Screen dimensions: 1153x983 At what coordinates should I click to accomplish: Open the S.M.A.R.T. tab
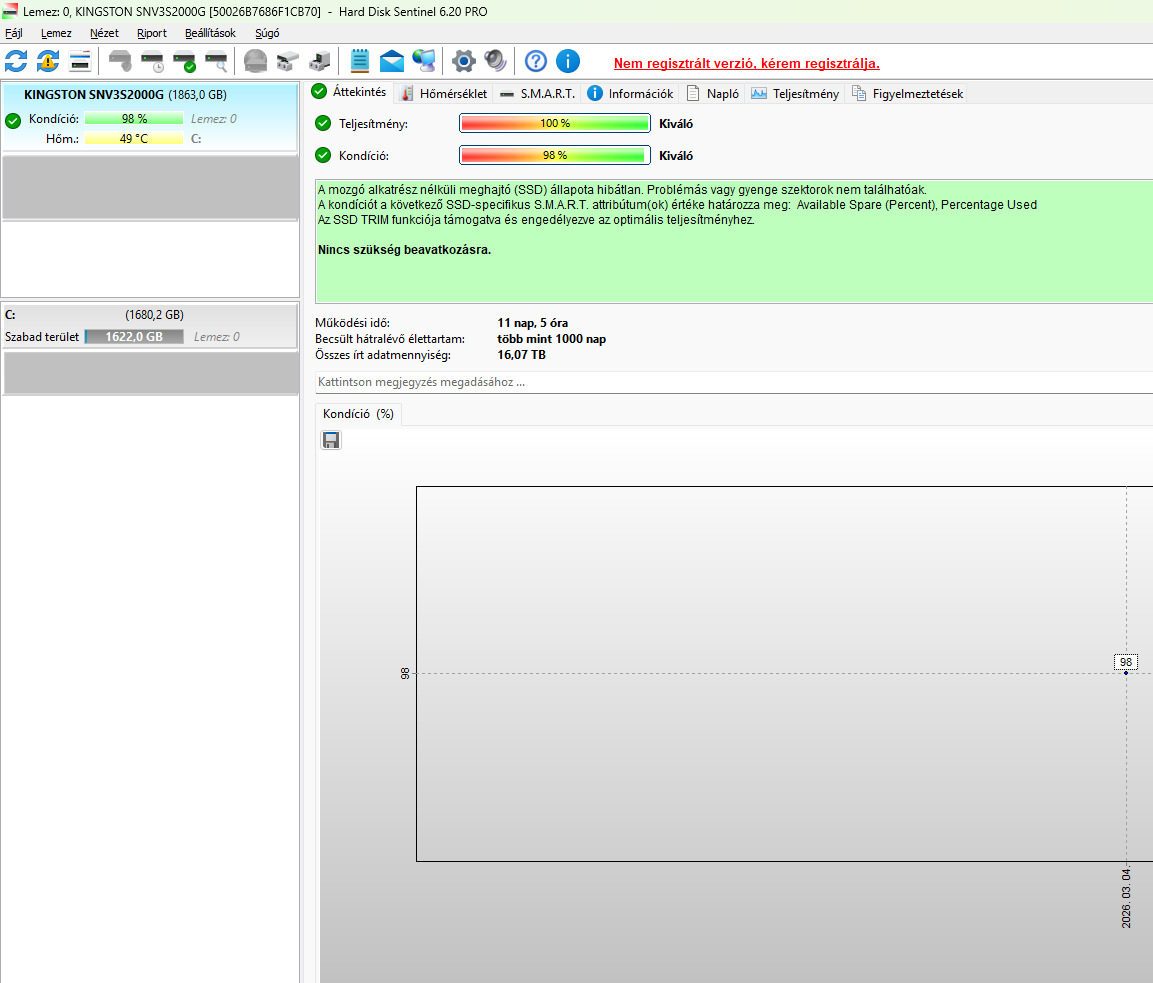click(x=538, y=93)
